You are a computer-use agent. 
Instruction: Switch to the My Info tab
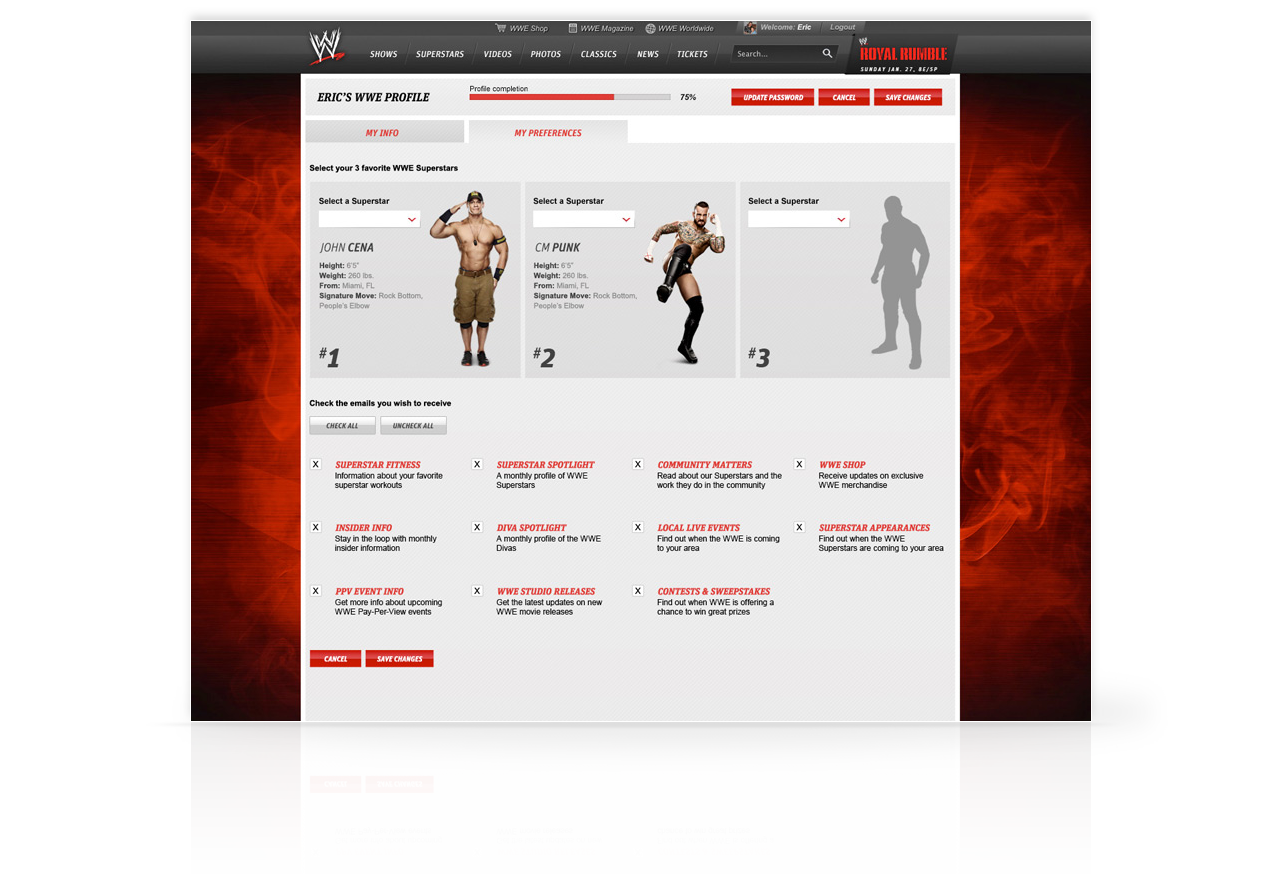384,132
